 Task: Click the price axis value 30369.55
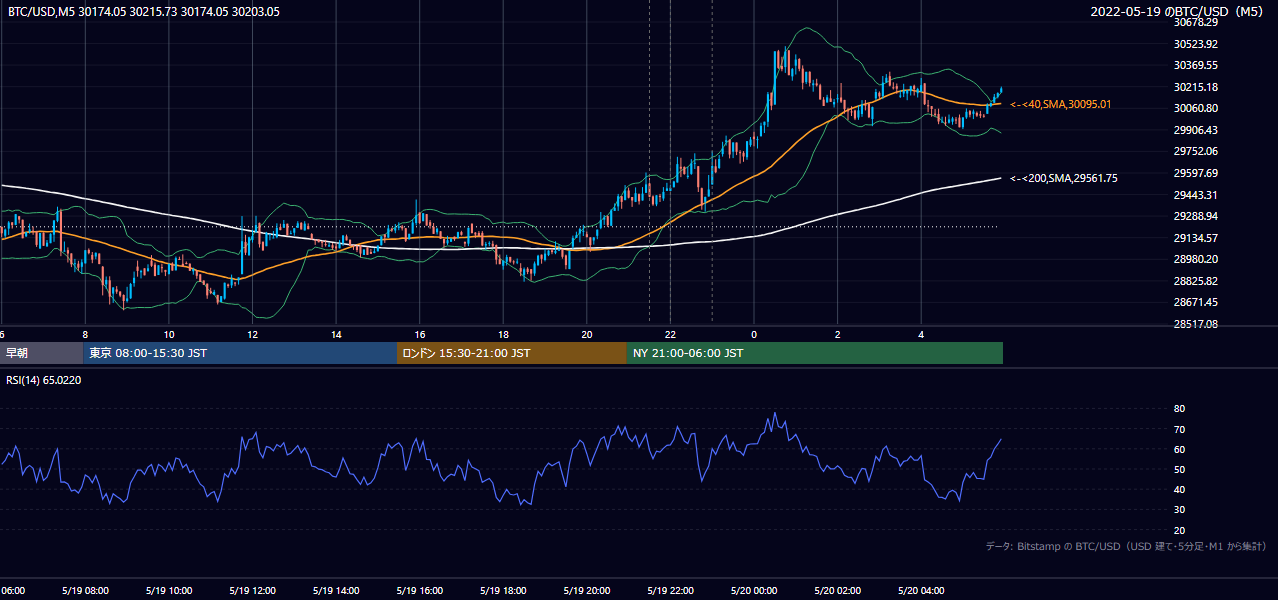click(x=1197, y=65)
